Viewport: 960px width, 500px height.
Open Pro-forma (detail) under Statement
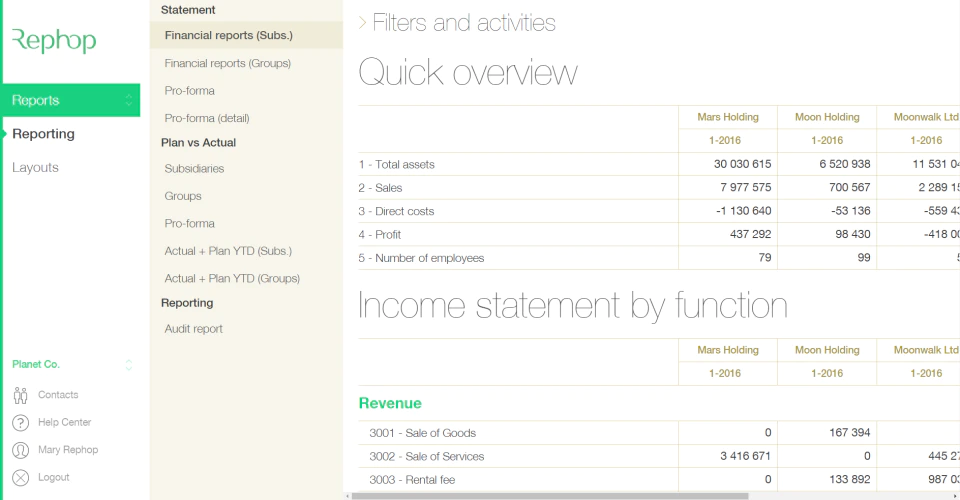click(207, 118)
